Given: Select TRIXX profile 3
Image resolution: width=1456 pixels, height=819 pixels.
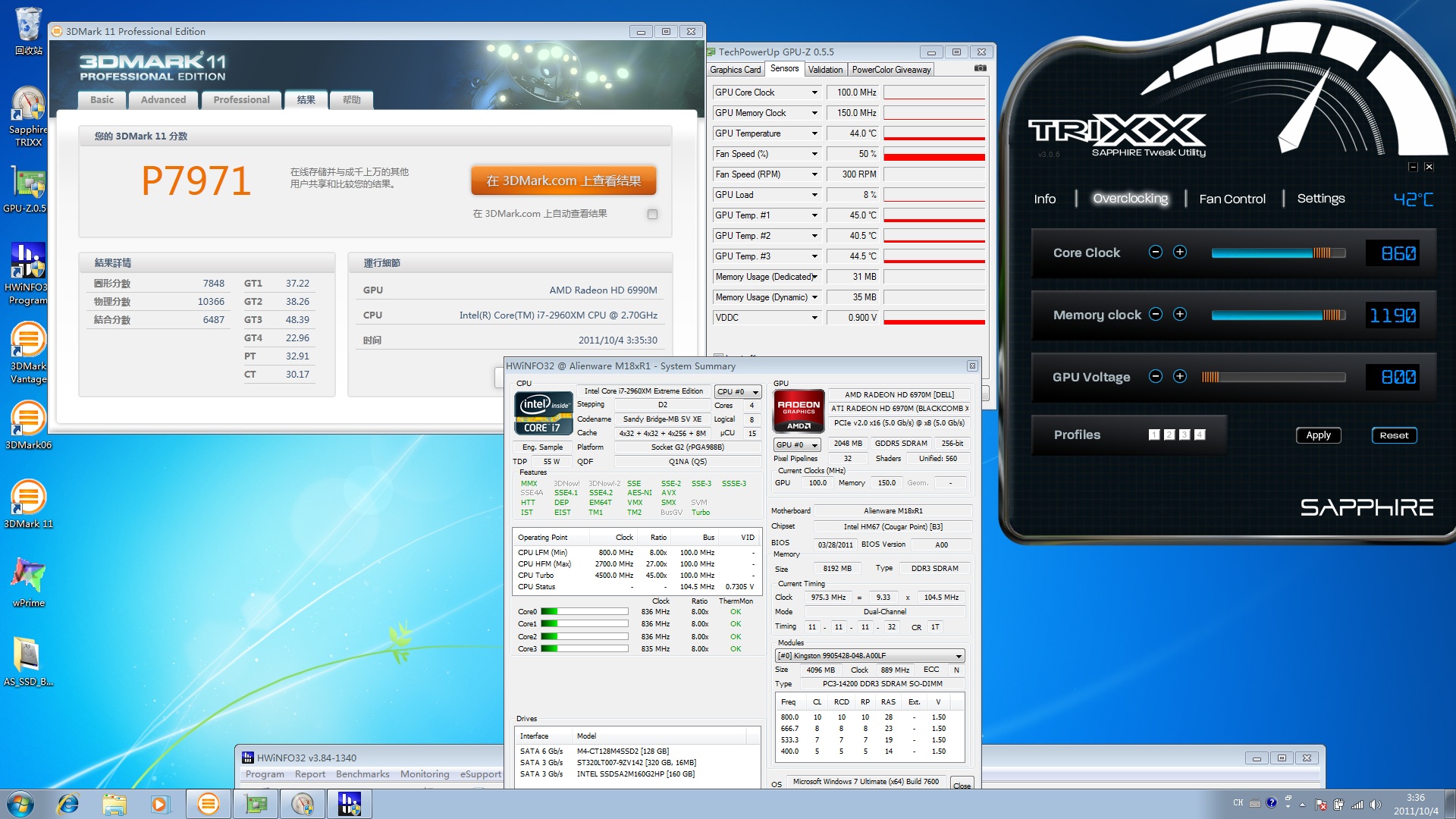Looking at the screenshot, I should pyautogui.click(x=1185, y=435).
